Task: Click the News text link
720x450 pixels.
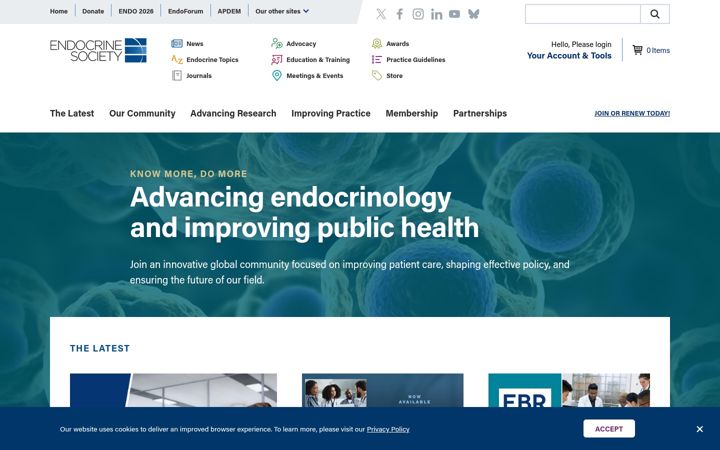Action: 195,44
